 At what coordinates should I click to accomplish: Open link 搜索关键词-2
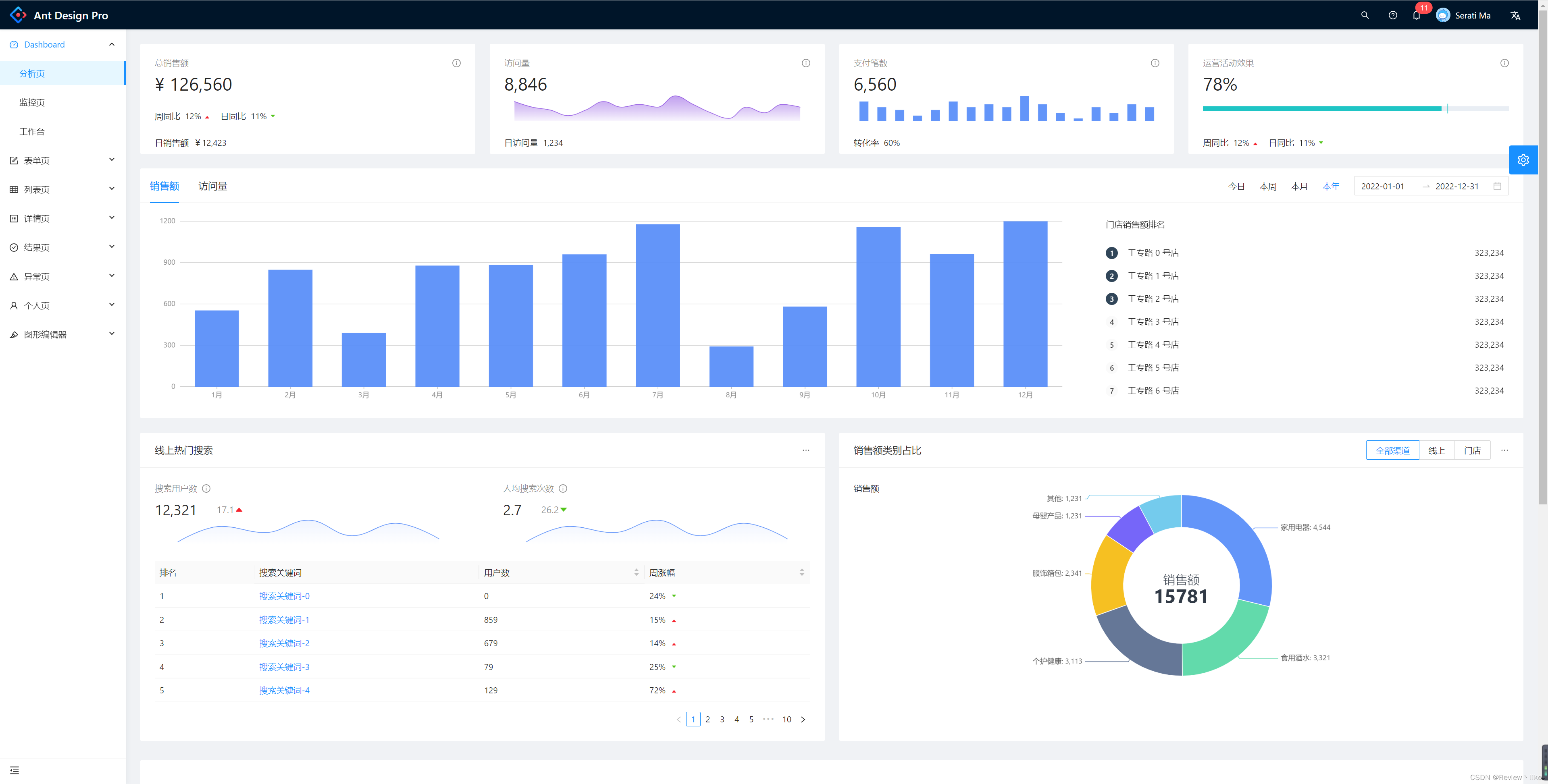(x=284, y=643)
